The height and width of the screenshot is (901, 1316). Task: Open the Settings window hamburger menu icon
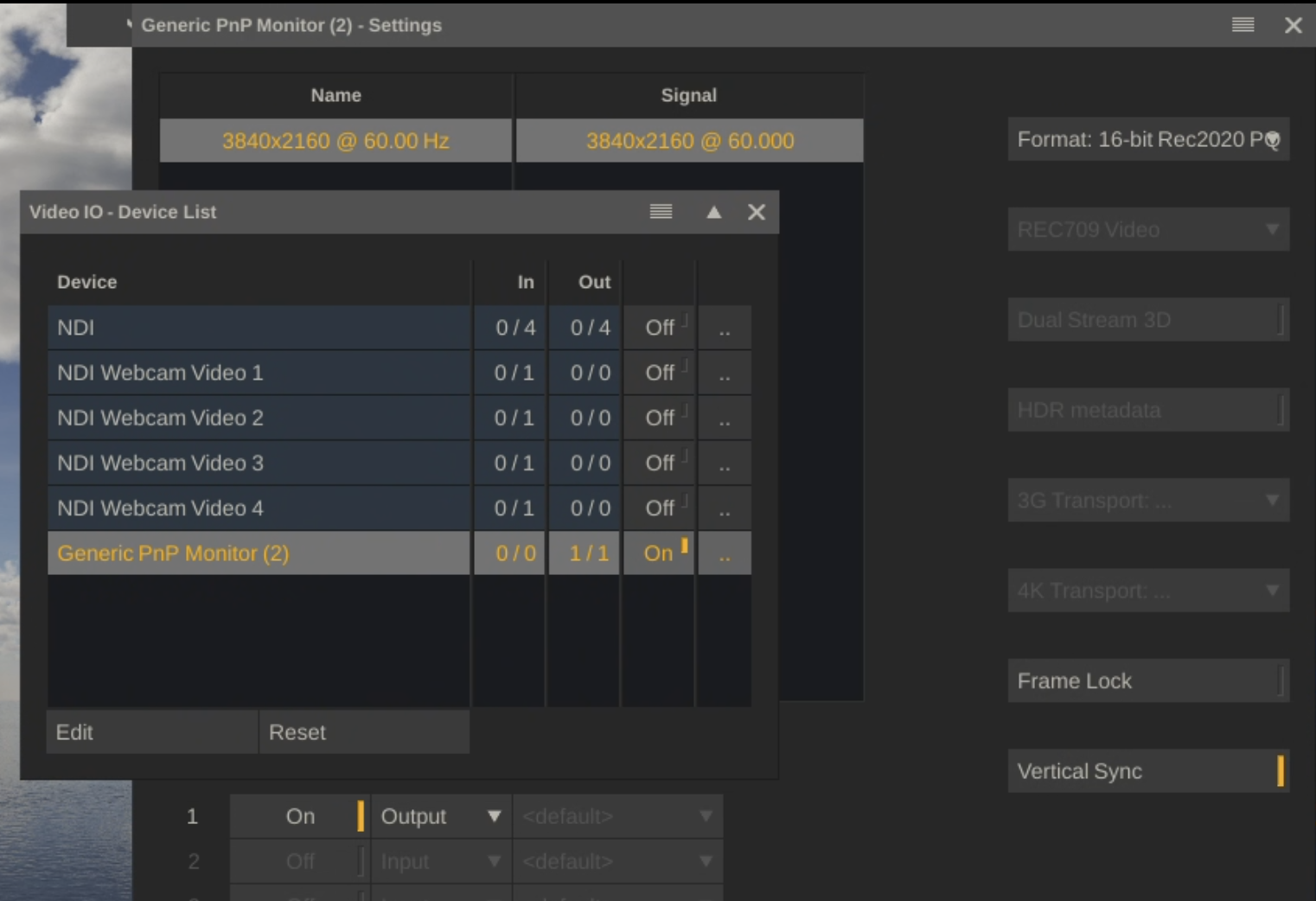(1243, 25)
